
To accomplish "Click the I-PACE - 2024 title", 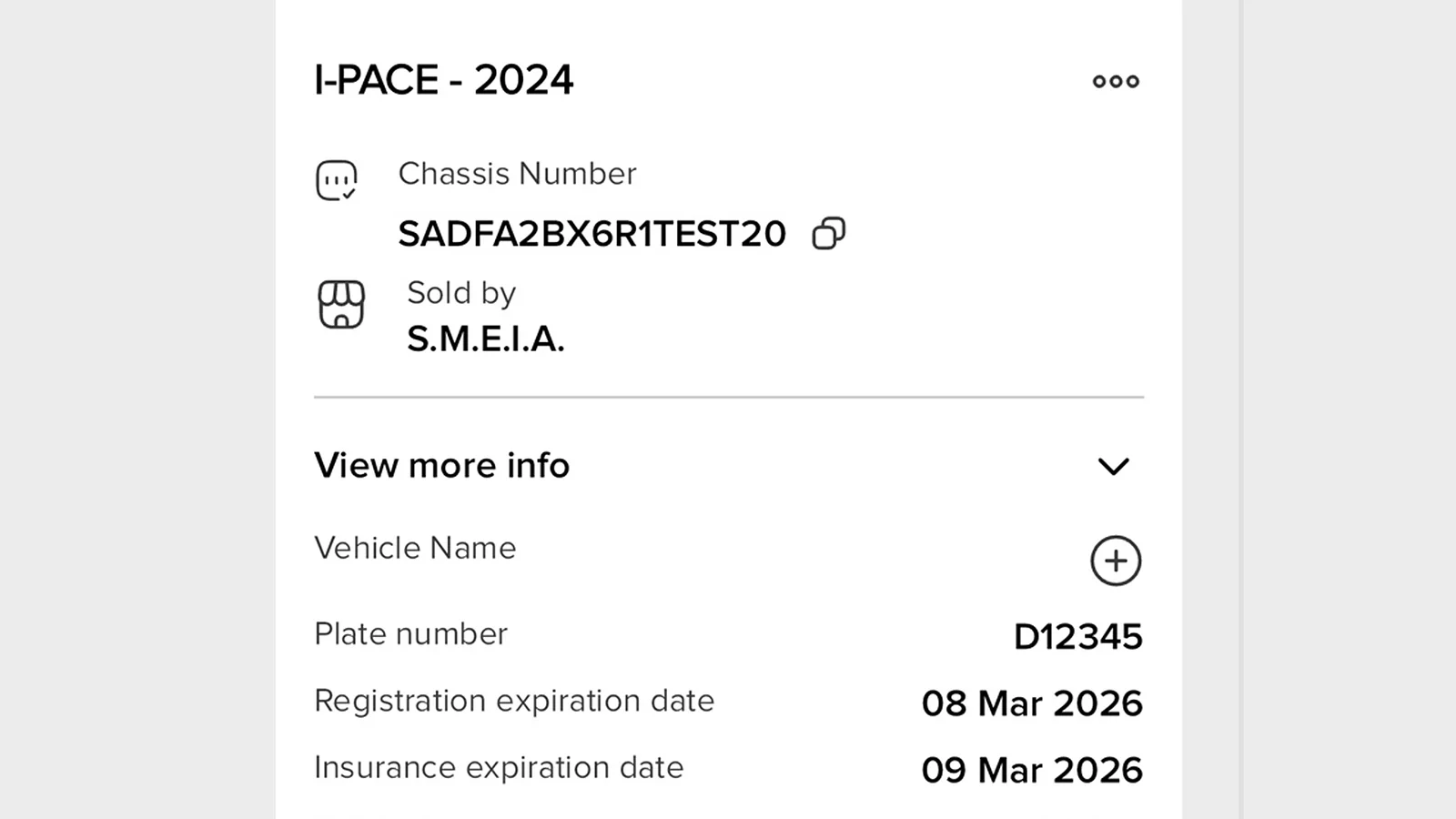I will [x=443, y=80].
